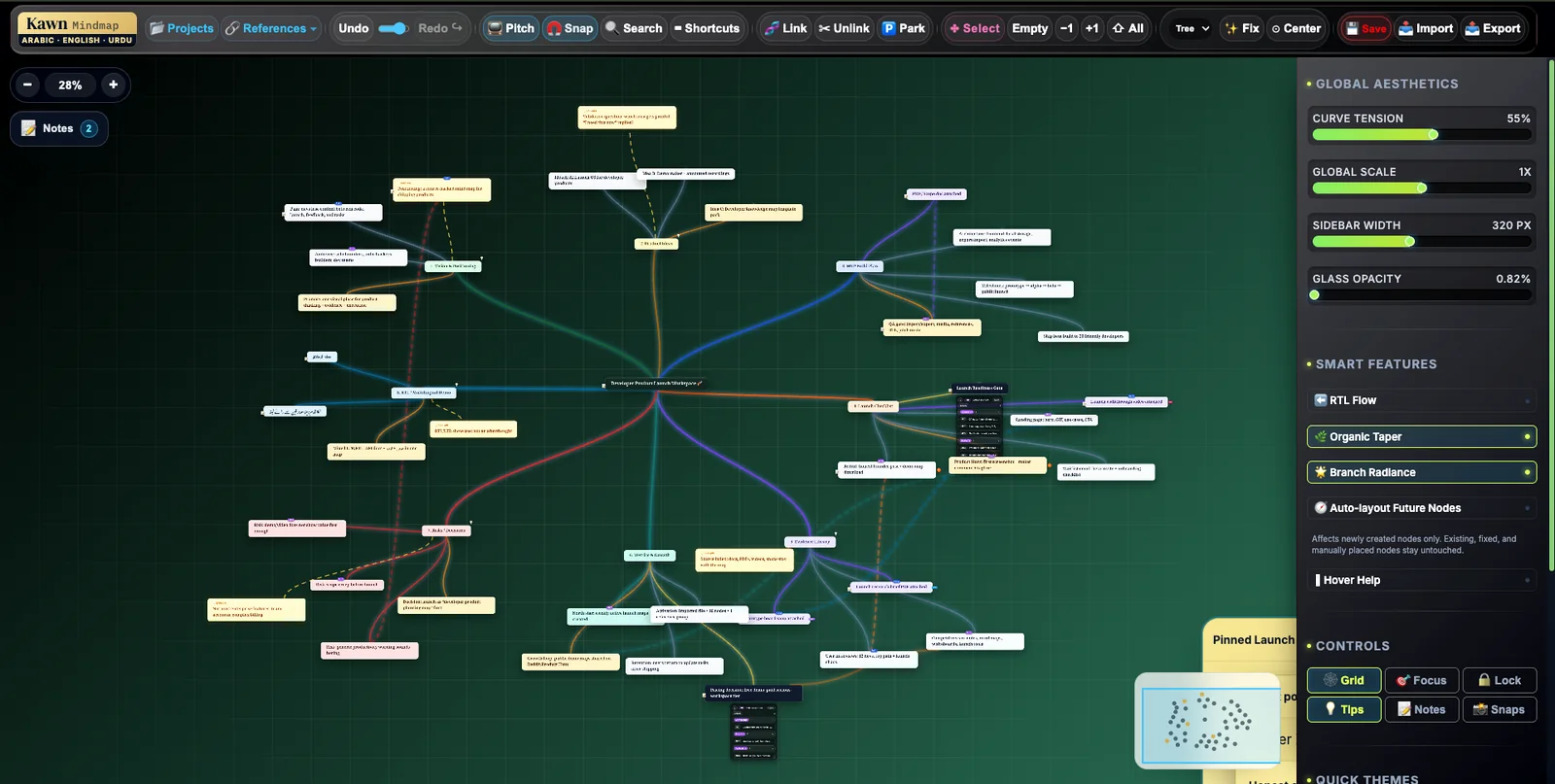Image resolution: width=1555 pixels, height=784 pixels.
Task: Enable Auto-layout Future Nodes
Action: click(1422, 508)
